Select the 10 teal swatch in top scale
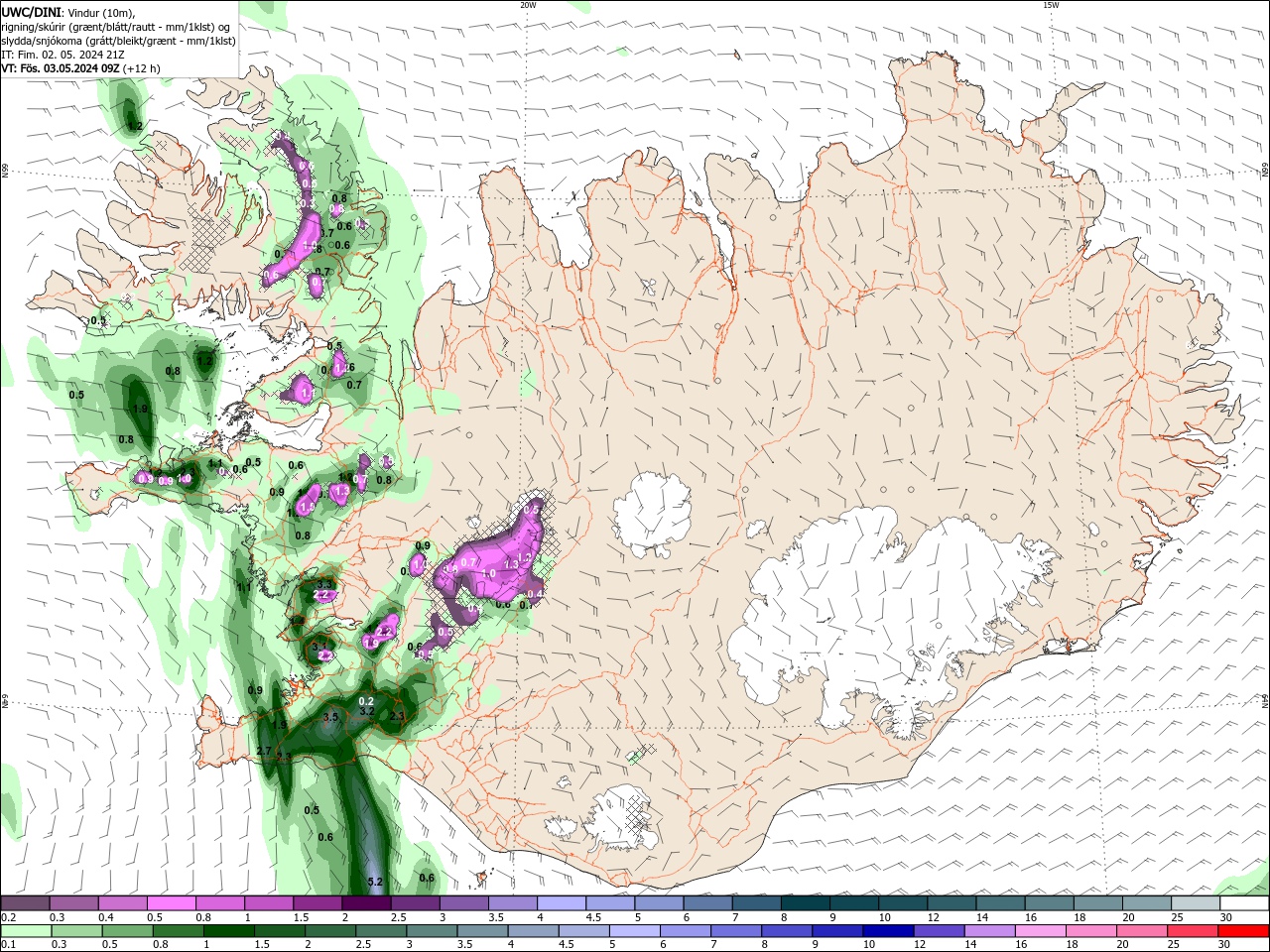The image size is (1270, 952). click(x=904, y=903)
